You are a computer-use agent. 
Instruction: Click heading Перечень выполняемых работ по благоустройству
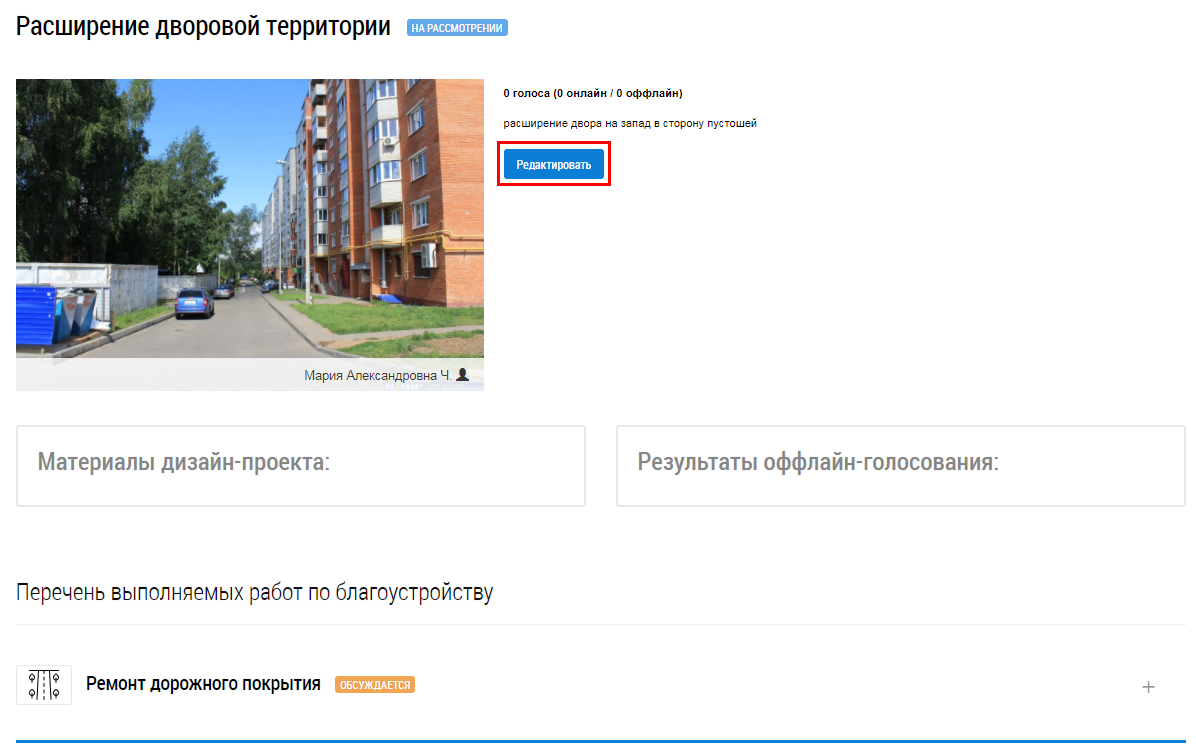point(254,592)
